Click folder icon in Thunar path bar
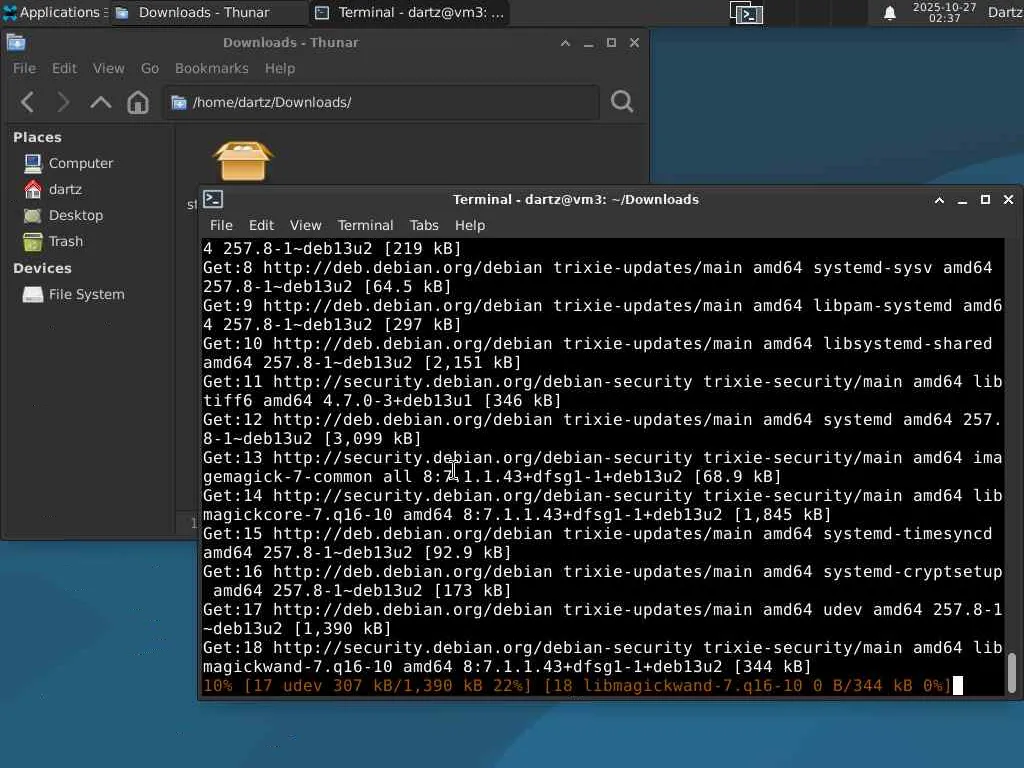 [179, 103]
